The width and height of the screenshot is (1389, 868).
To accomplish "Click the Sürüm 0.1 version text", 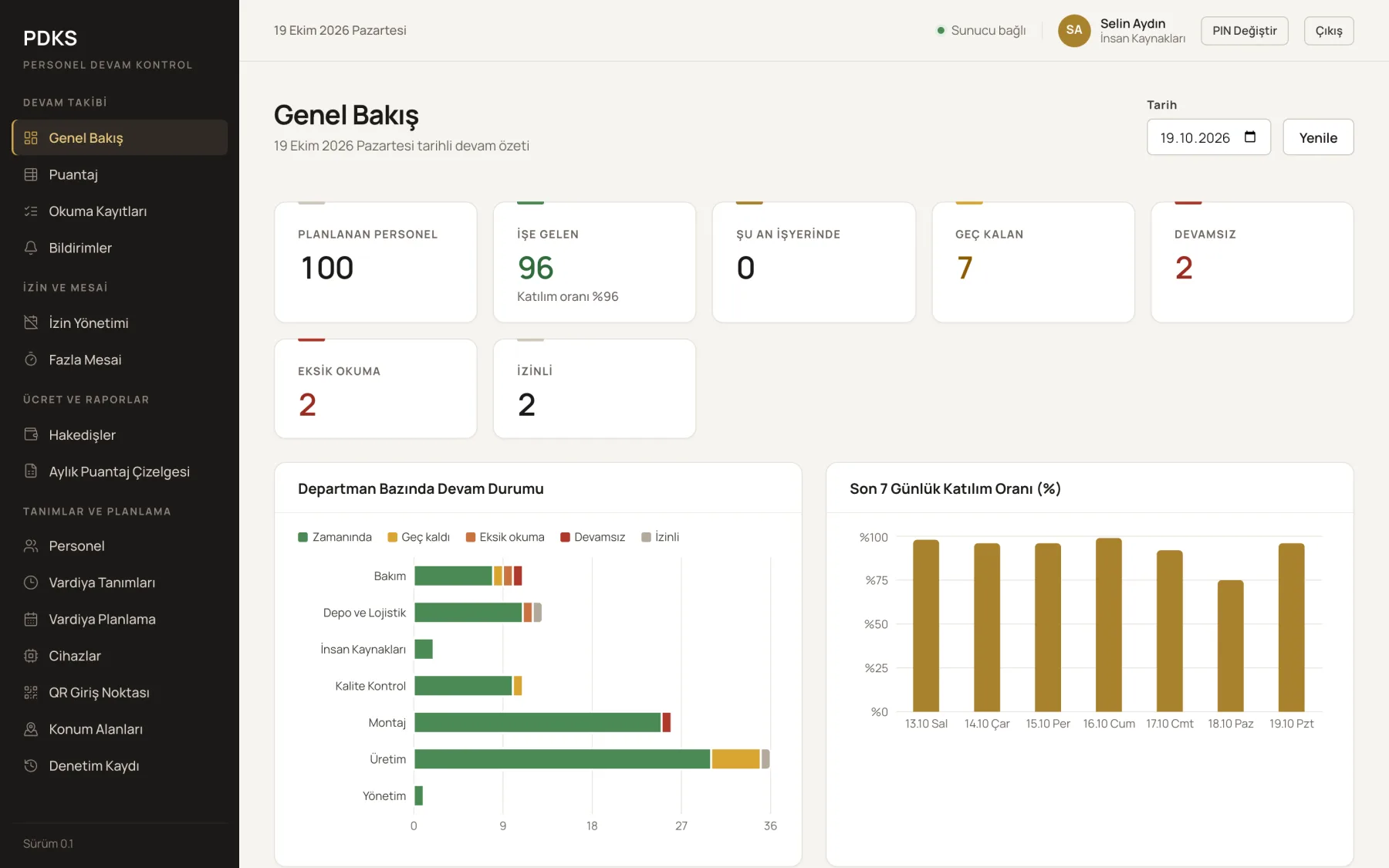I will pyautogui.click(x=48, y=843).
